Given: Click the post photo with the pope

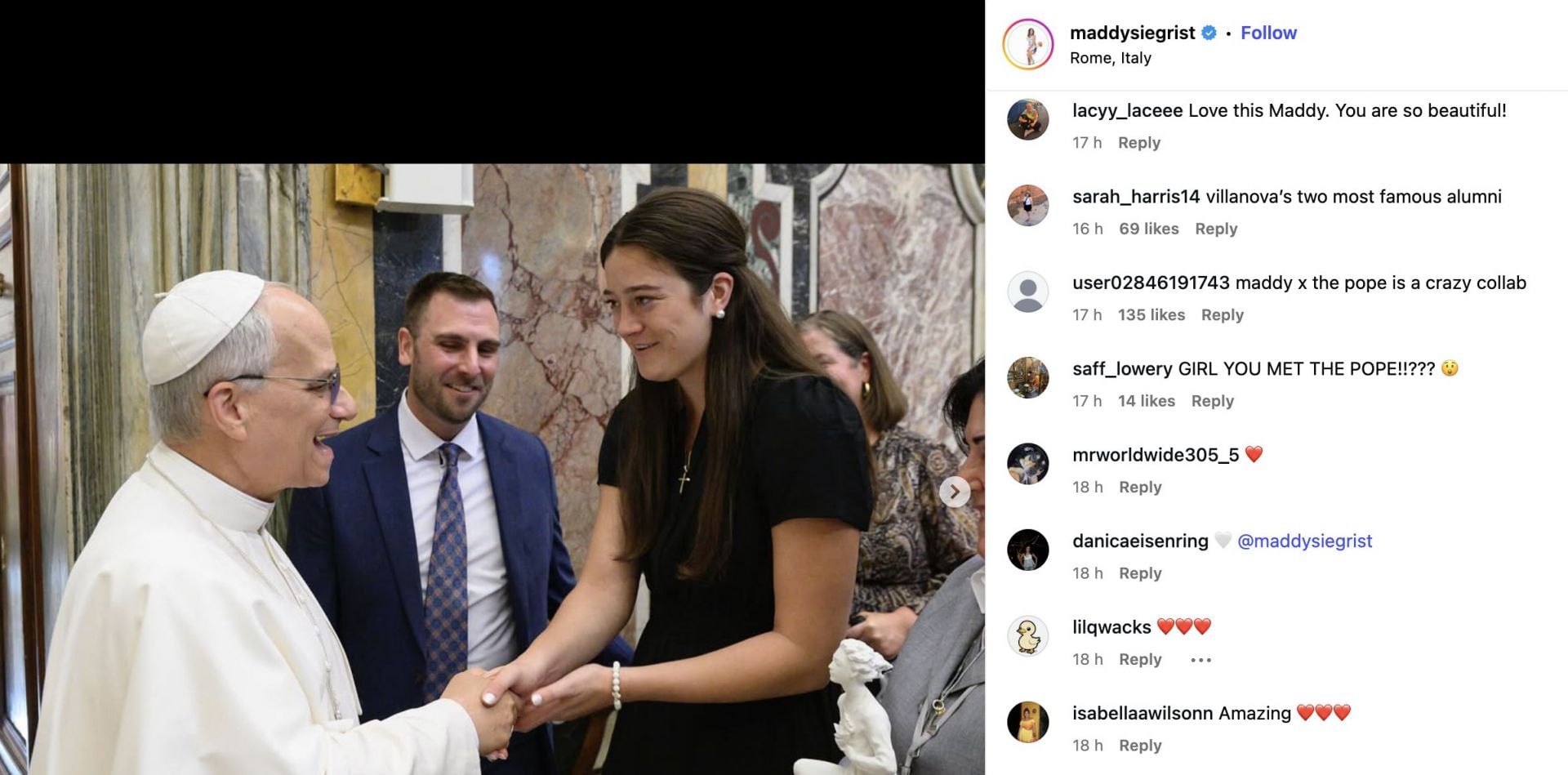Looking at the screenshot, I should [x=492, y=470].
